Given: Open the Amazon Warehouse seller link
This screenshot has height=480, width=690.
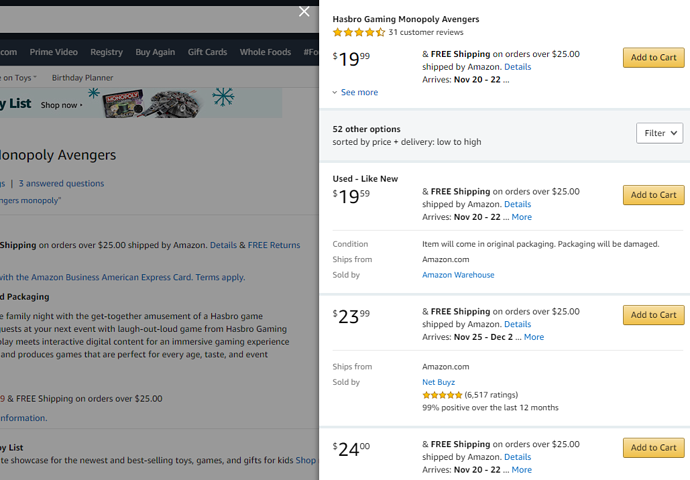Looking at the screenshot, I should pos(458,275).
